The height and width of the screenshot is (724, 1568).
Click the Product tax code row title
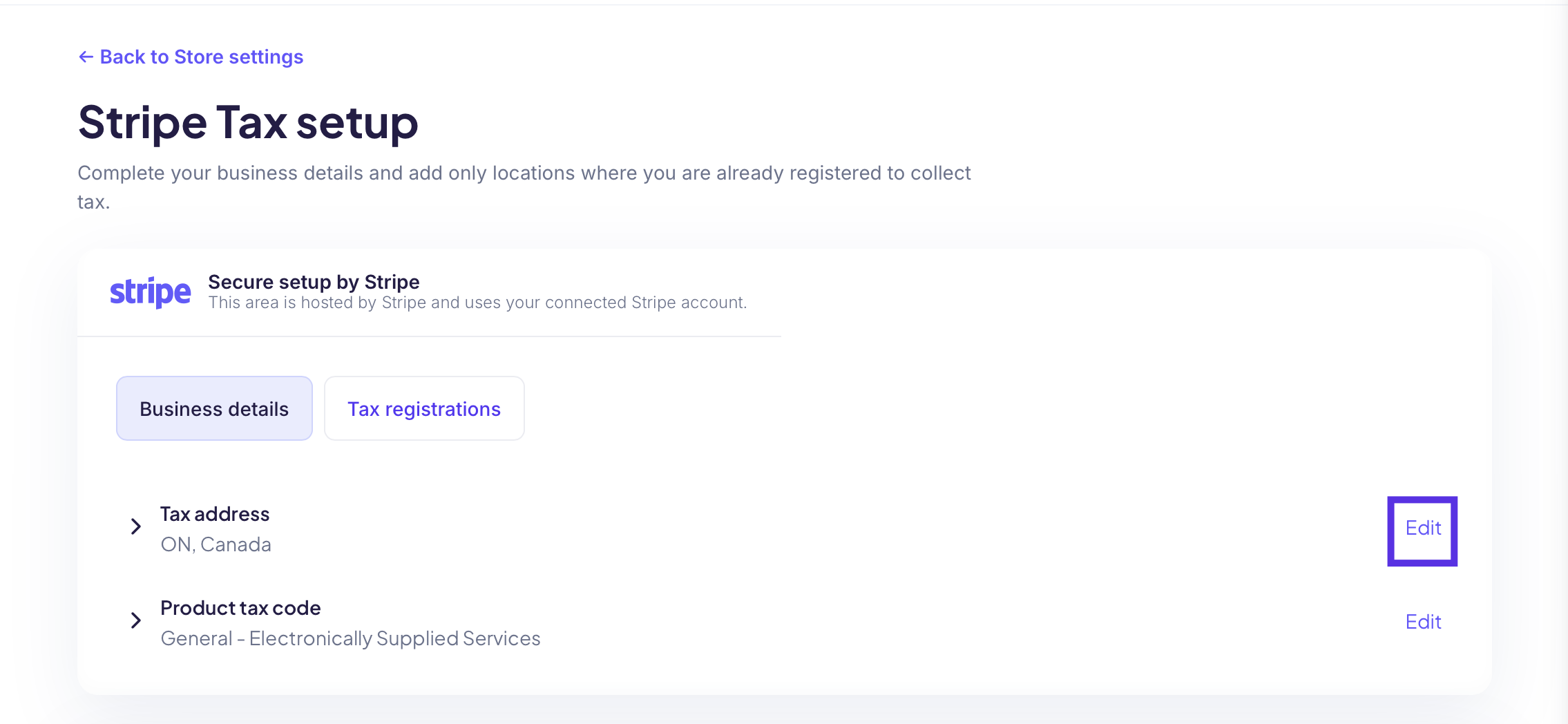(x=240, y=608)
